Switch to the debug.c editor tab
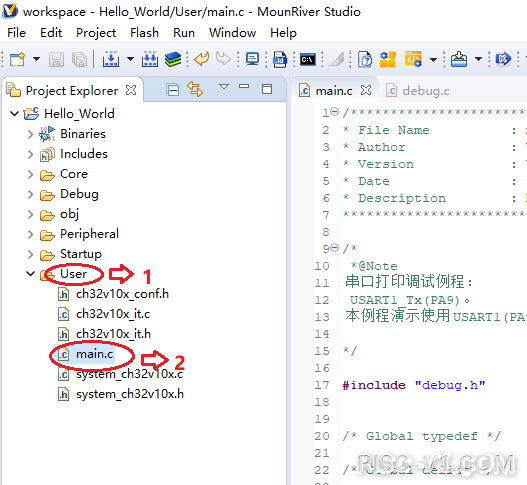 point(417,91)
